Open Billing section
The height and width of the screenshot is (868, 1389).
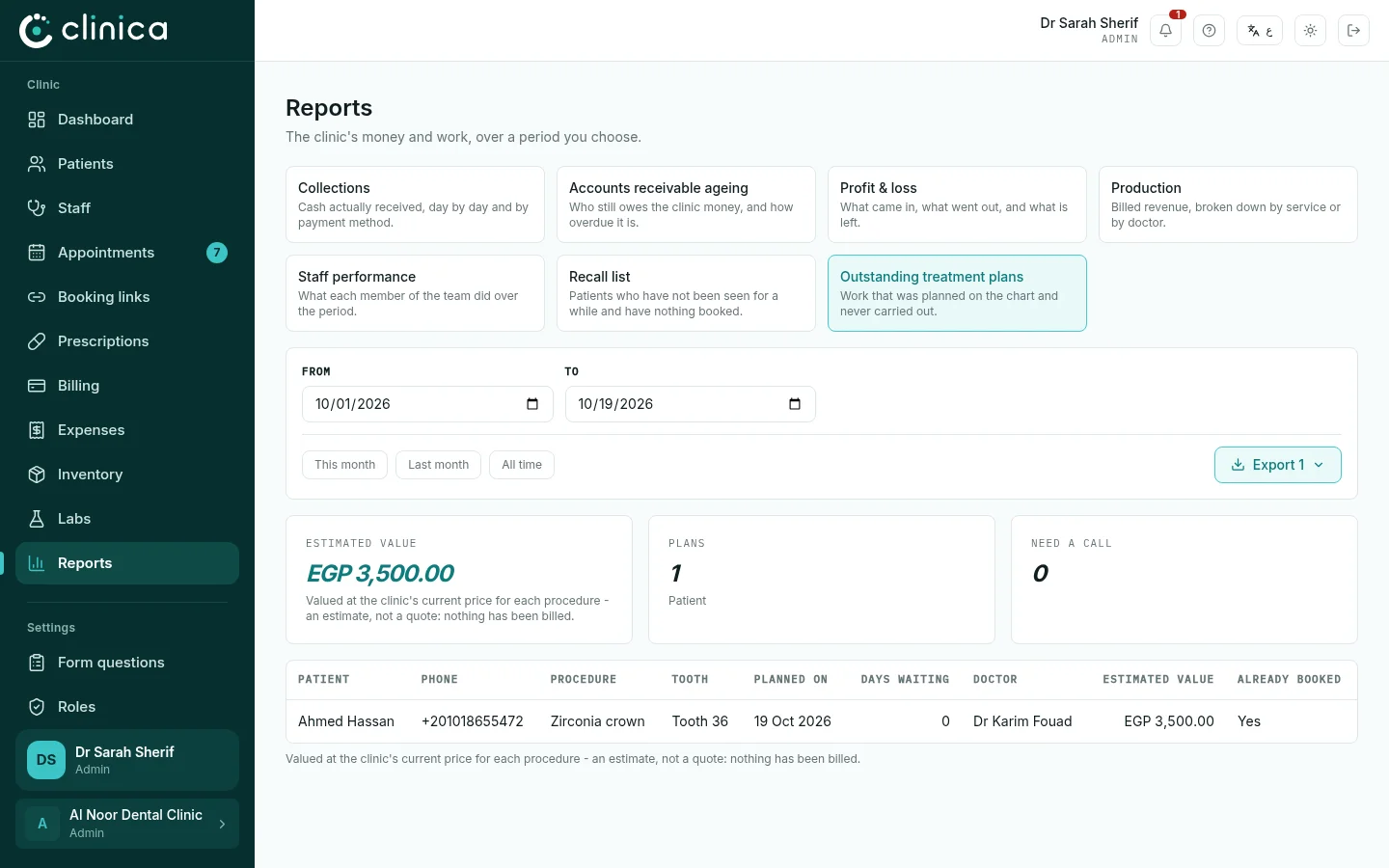(x=127, y=386)
